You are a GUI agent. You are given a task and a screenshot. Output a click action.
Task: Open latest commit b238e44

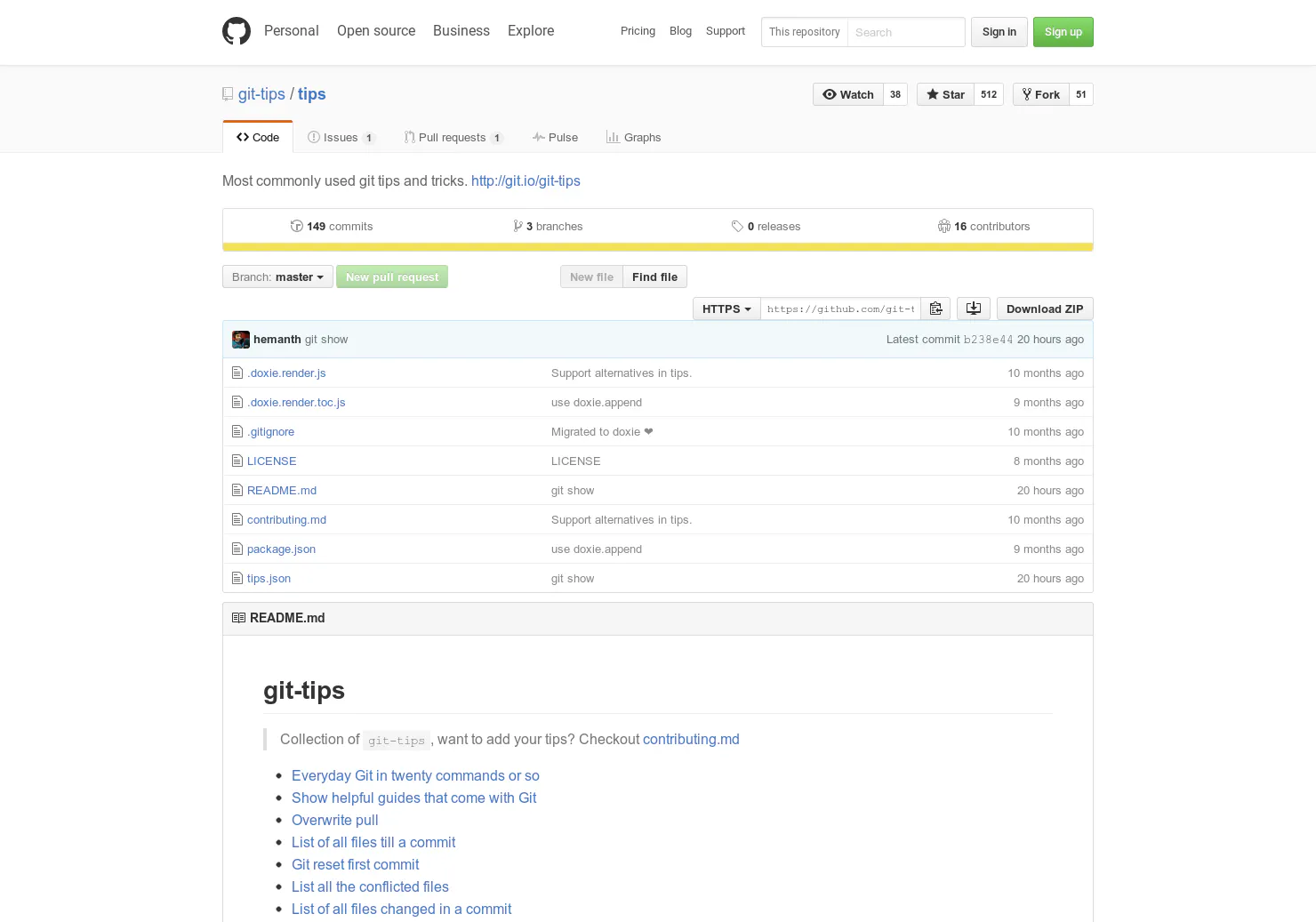988,340
